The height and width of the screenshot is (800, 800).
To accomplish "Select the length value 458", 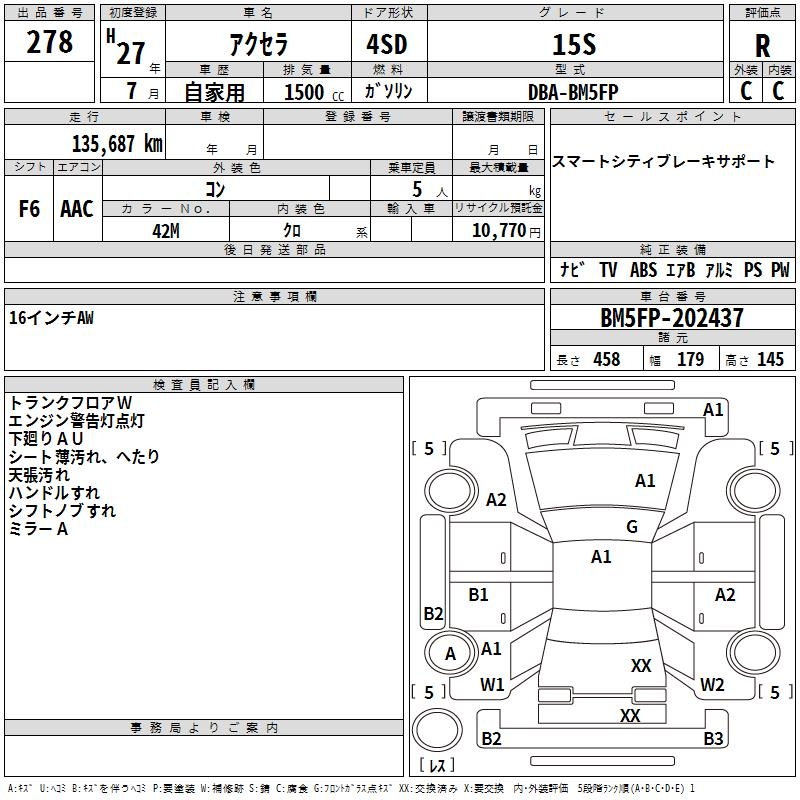I will [607, 359].
